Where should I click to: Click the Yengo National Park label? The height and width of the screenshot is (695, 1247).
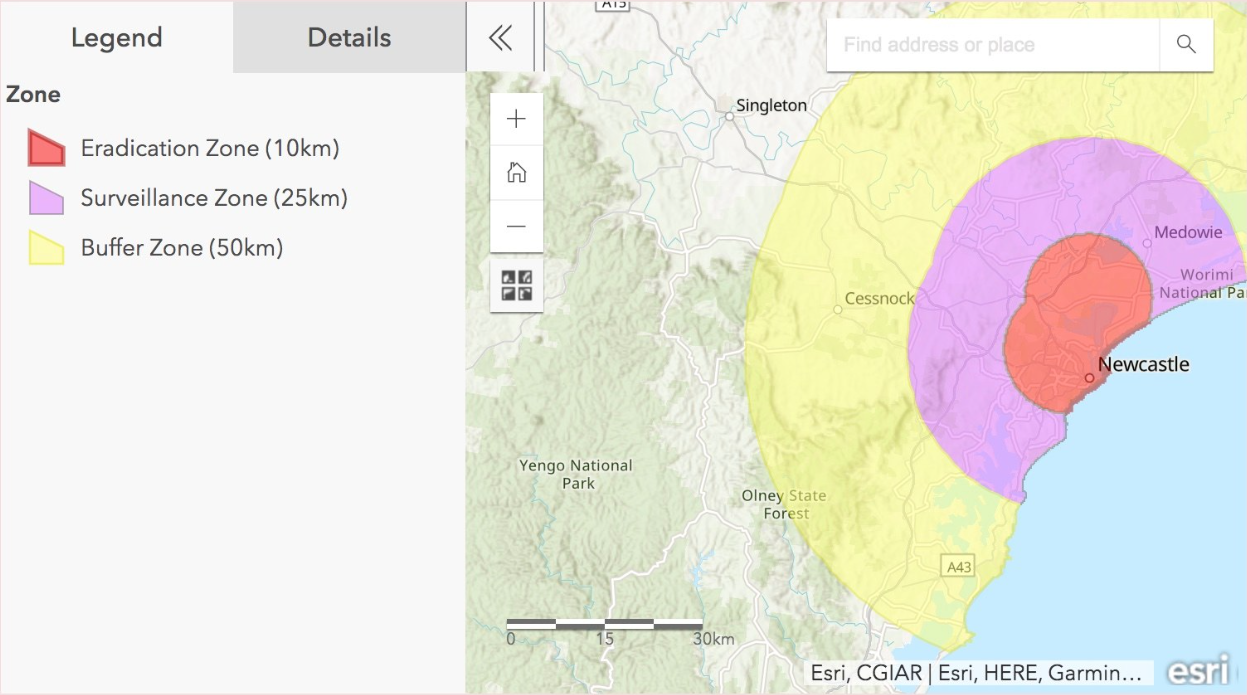coord(576,474)
